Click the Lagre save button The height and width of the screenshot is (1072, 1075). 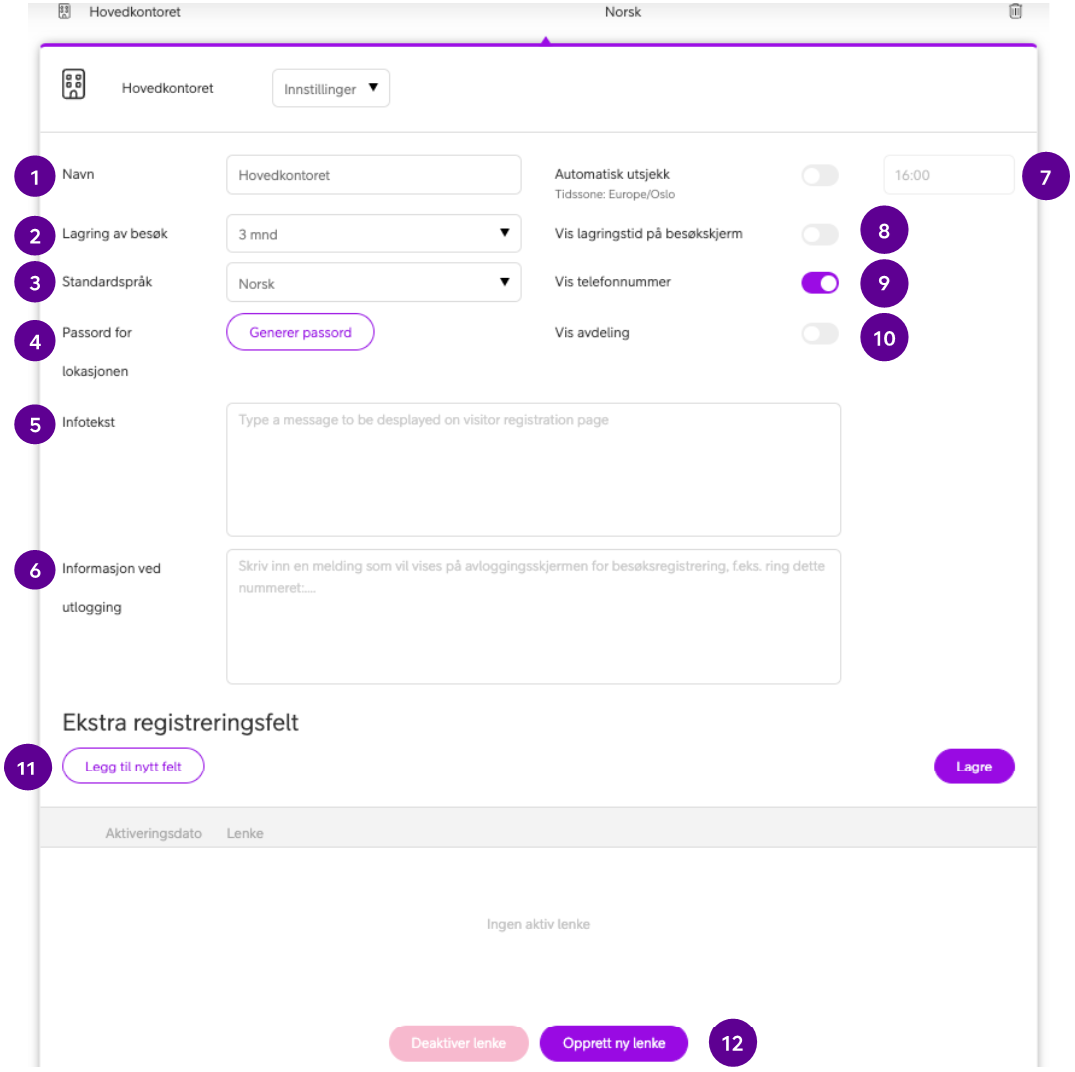pos(974,766)
